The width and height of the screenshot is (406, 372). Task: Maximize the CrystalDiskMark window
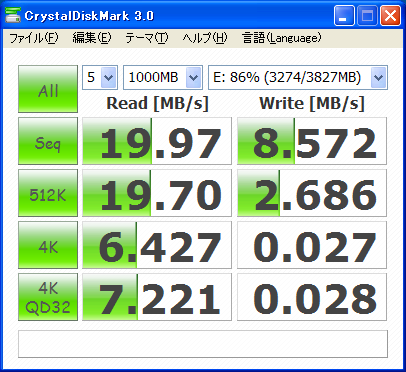point(367,16)
